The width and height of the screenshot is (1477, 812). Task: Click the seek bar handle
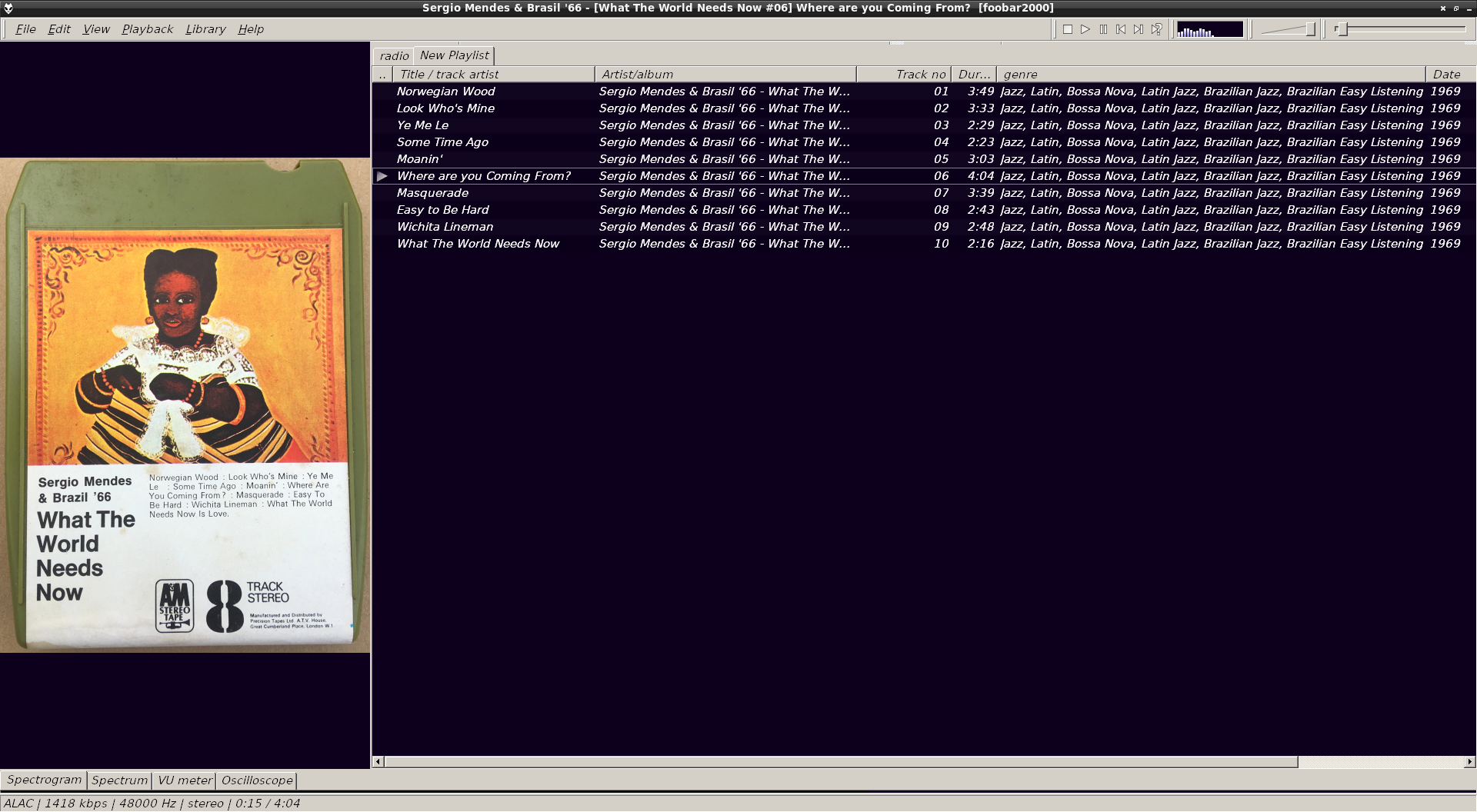click(x=1342, y=29)
